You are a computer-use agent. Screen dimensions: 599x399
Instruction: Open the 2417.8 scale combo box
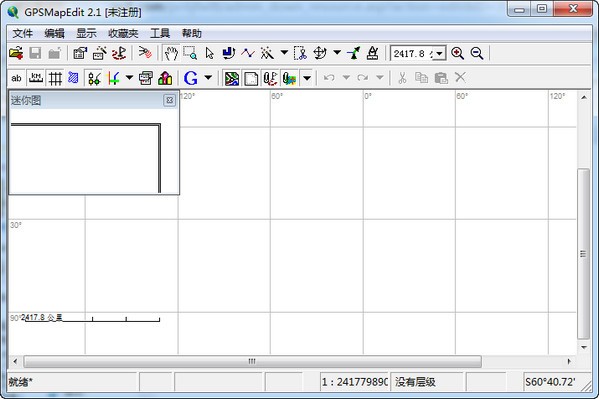(x=418, y=54)
